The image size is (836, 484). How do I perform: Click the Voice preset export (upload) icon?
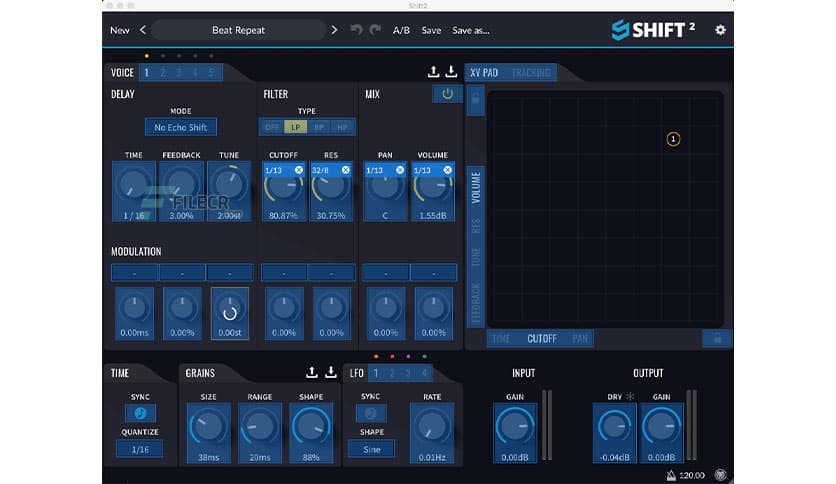tap(433, 72)
